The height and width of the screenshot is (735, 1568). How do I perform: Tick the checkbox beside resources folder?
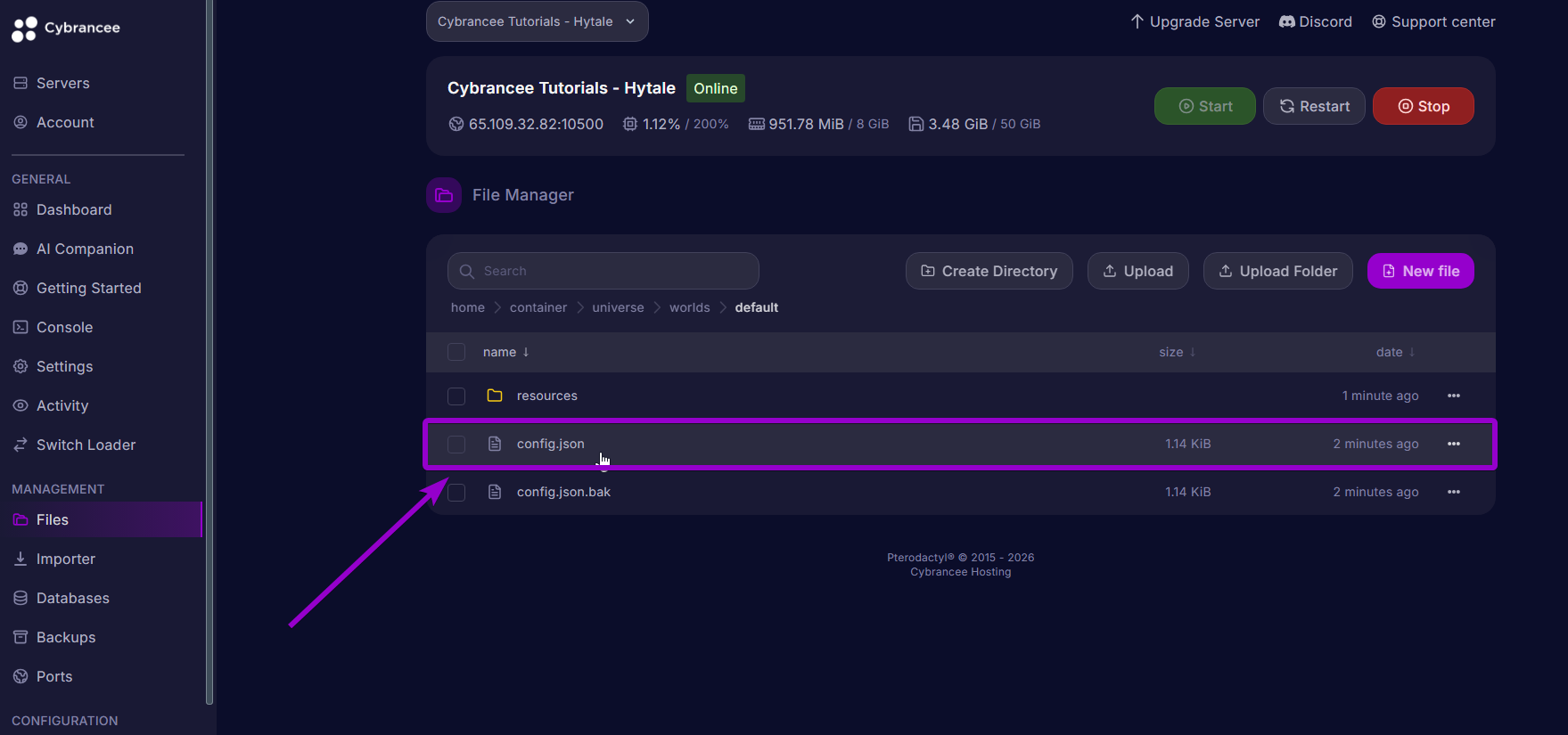[x=456, y=396]
